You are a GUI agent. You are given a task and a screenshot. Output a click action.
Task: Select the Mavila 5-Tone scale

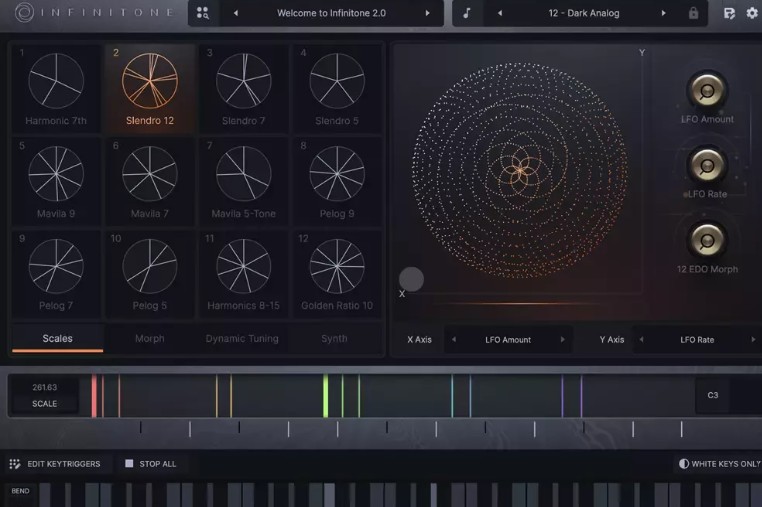(x=243, y=181)
